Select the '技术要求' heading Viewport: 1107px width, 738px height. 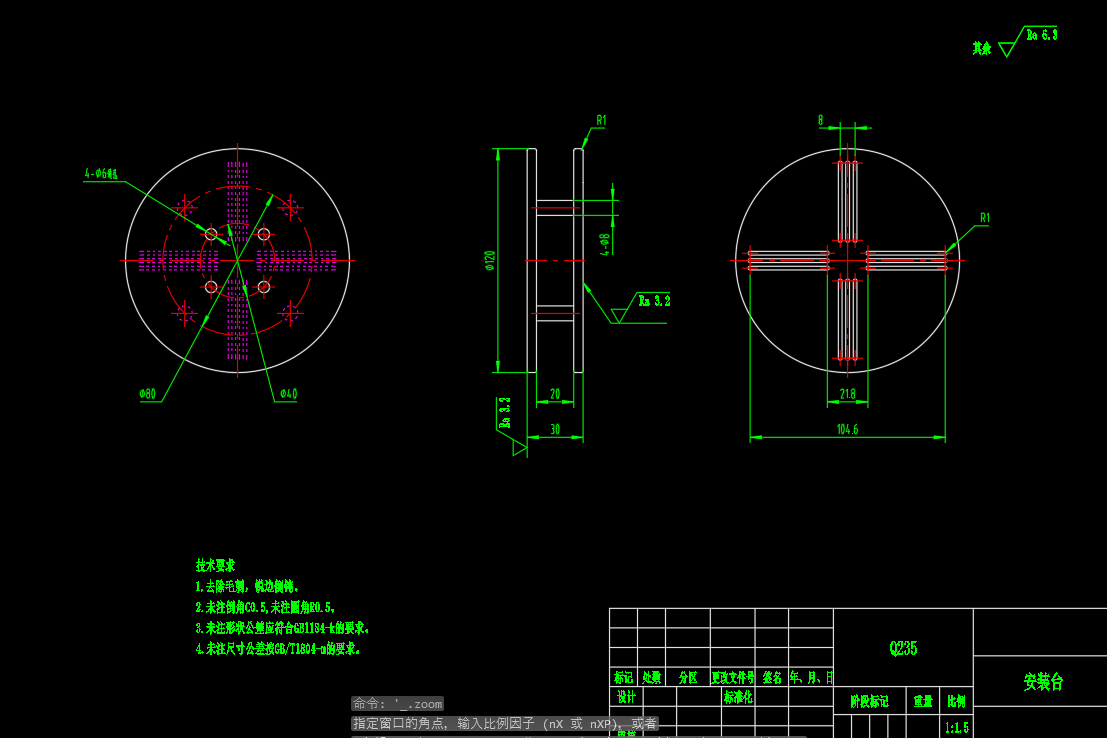(215, 566)
